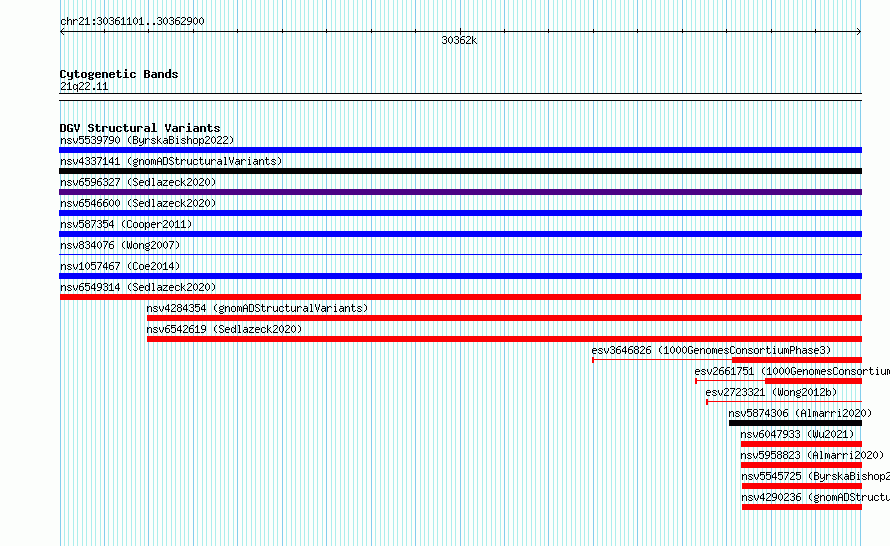Open the nsv4284354 (gnomADStructuralVariants) label
Viewport: 890px width, 546px height.
tap(257, 308)
